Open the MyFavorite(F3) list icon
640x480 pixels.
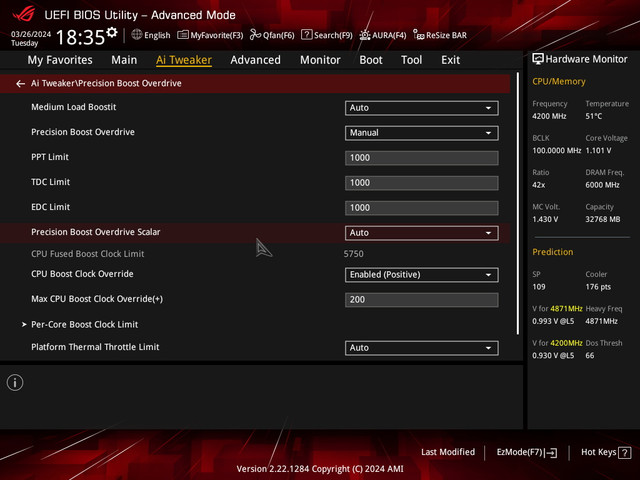click(183, 35)
